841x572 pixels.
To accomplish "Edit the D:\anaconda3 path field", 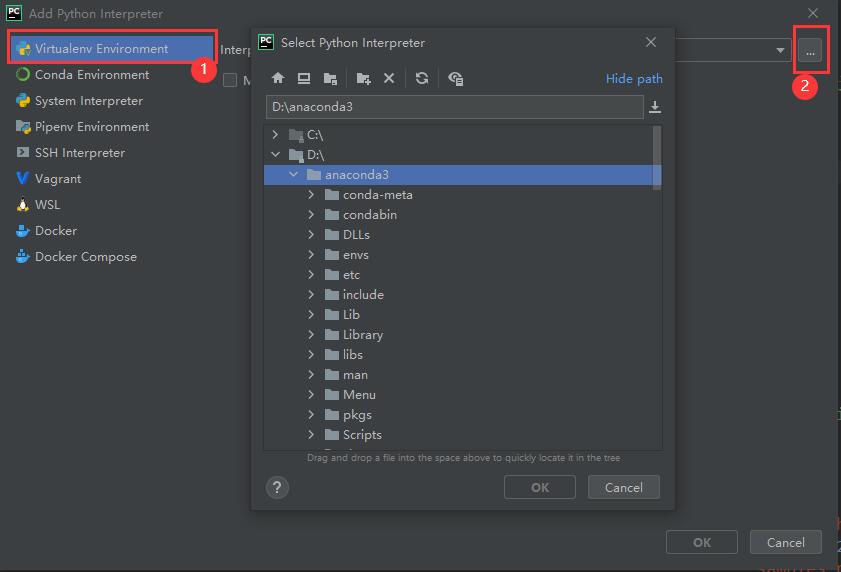I will pos(454,107).
